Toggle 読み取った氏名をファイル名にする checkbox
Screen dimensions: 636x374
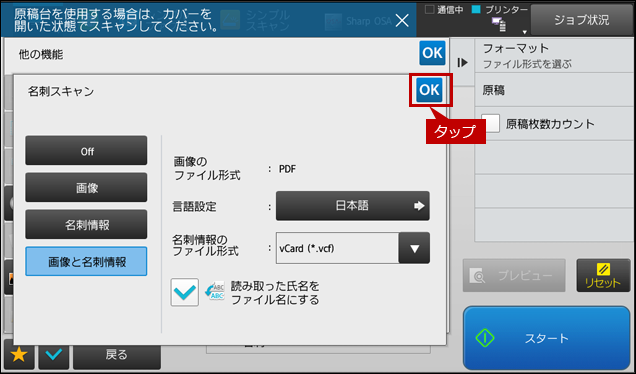coord(185,292)
